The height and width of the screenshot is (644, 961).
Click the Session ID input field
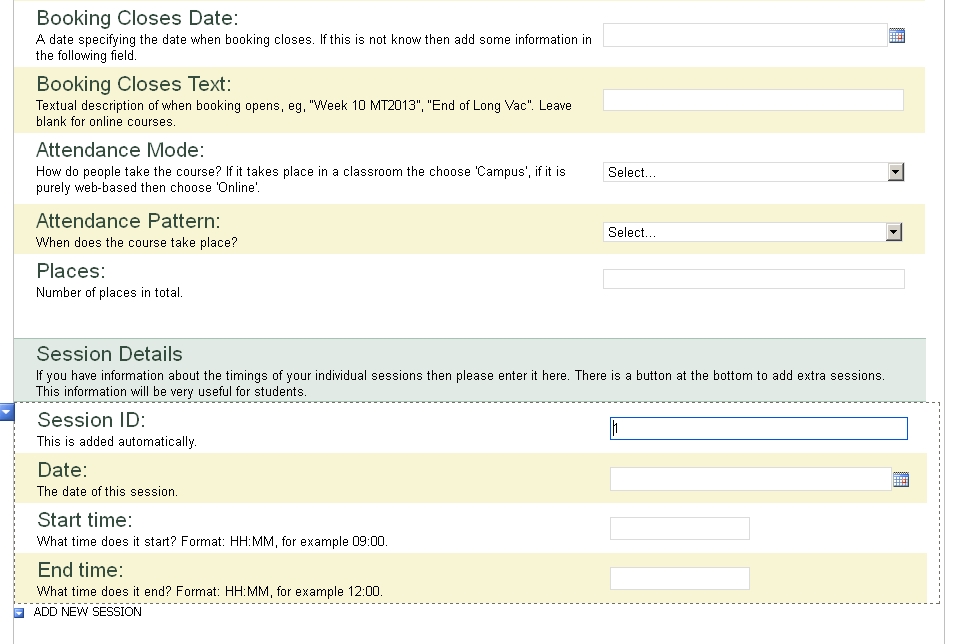(x=758, y=429)
